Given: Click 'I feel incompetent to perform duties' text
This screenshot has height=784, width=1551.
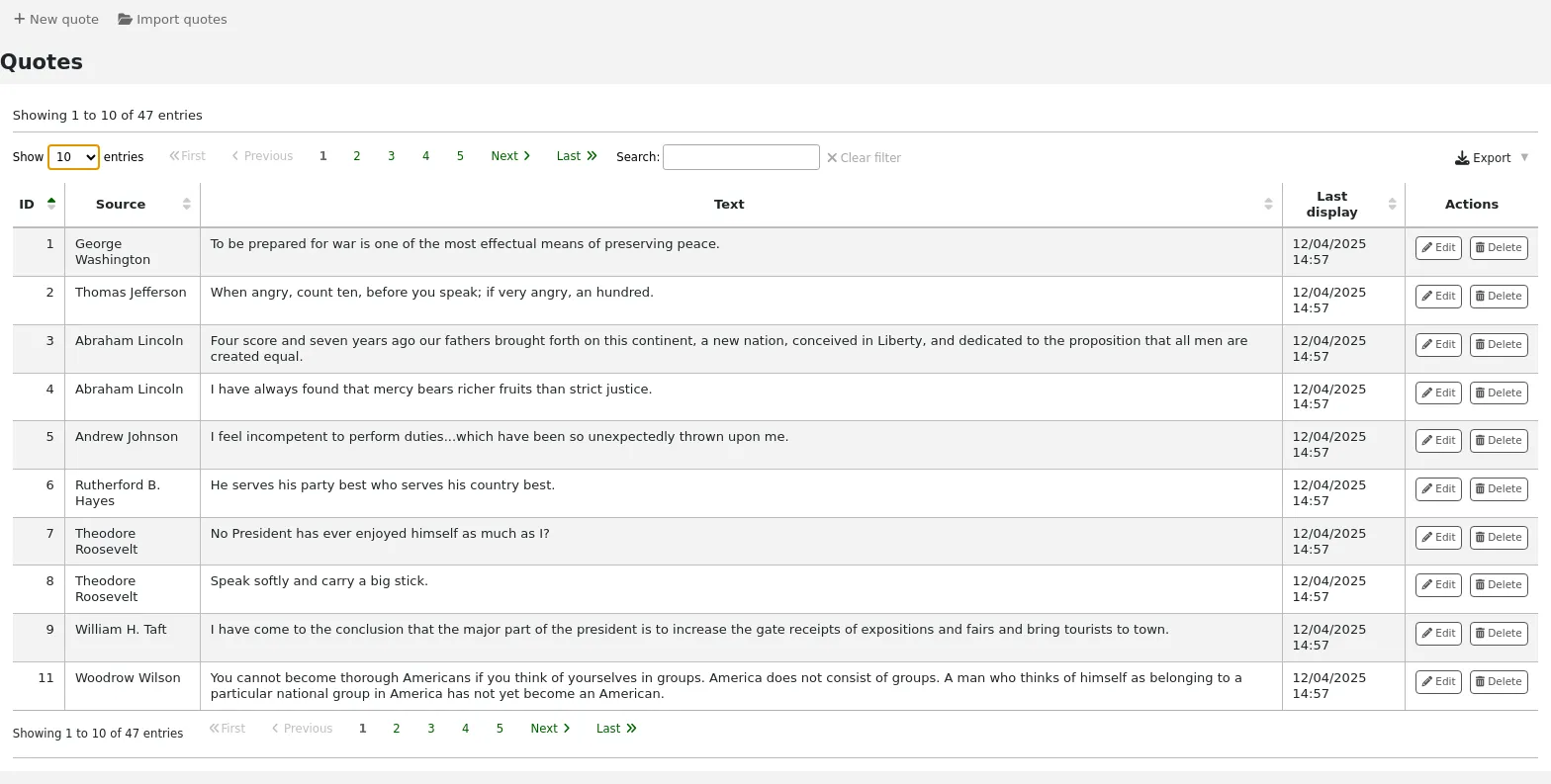Looking at the screenshot, I should click(500, 437).
